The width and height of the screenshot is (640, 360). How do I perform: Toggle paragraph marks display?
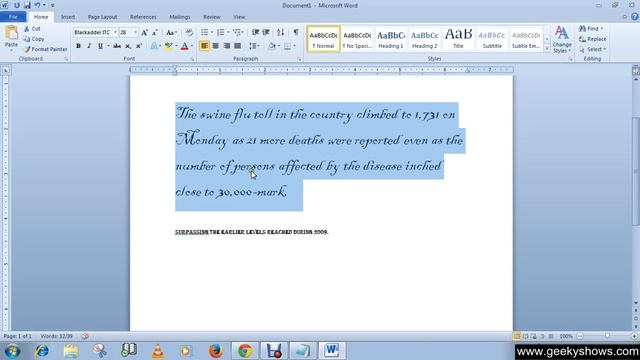point(296,32)
